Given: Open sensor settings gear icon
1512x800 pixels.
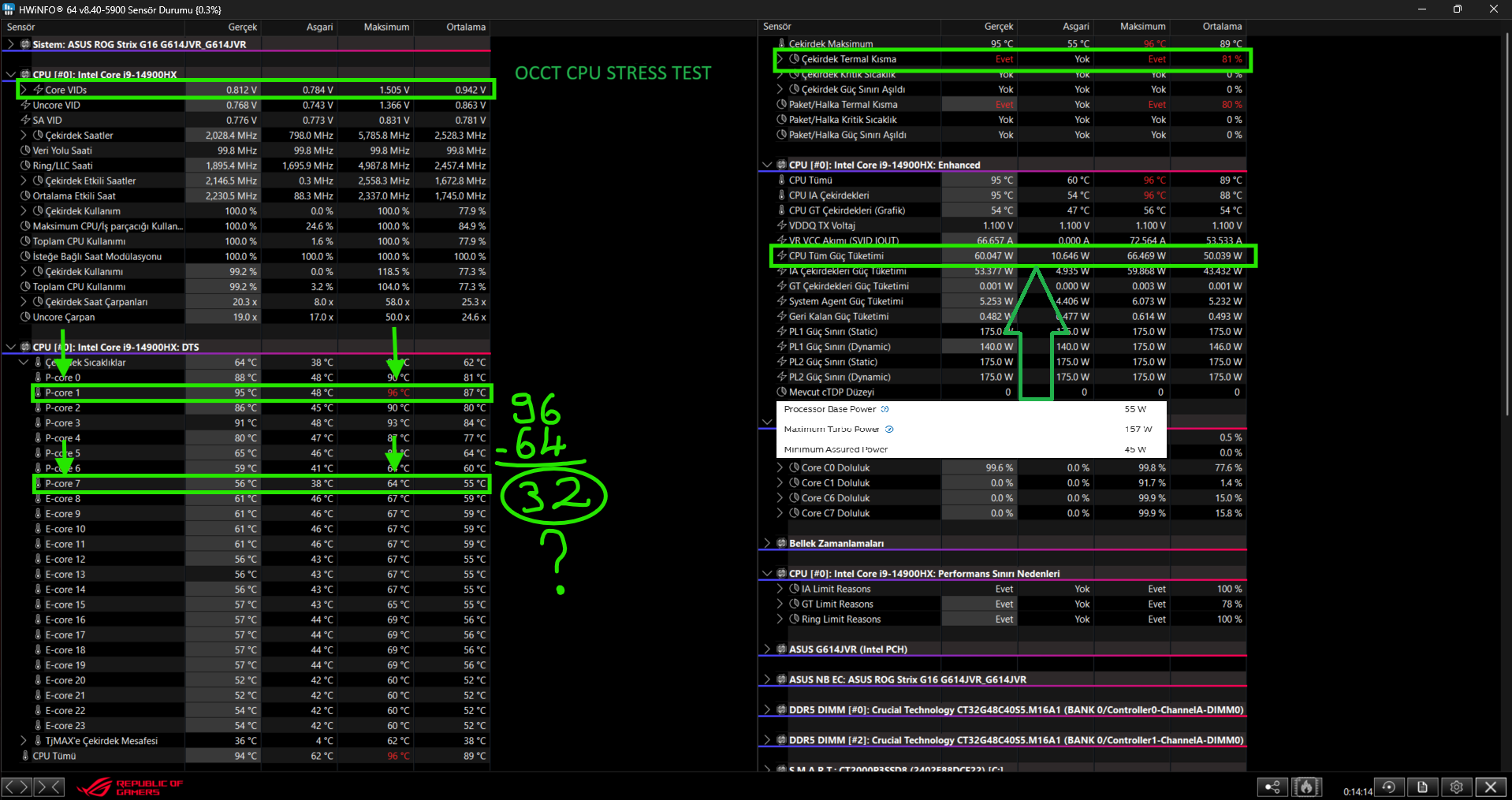Looking at the screenshot, I should [x=1457, y=787].
